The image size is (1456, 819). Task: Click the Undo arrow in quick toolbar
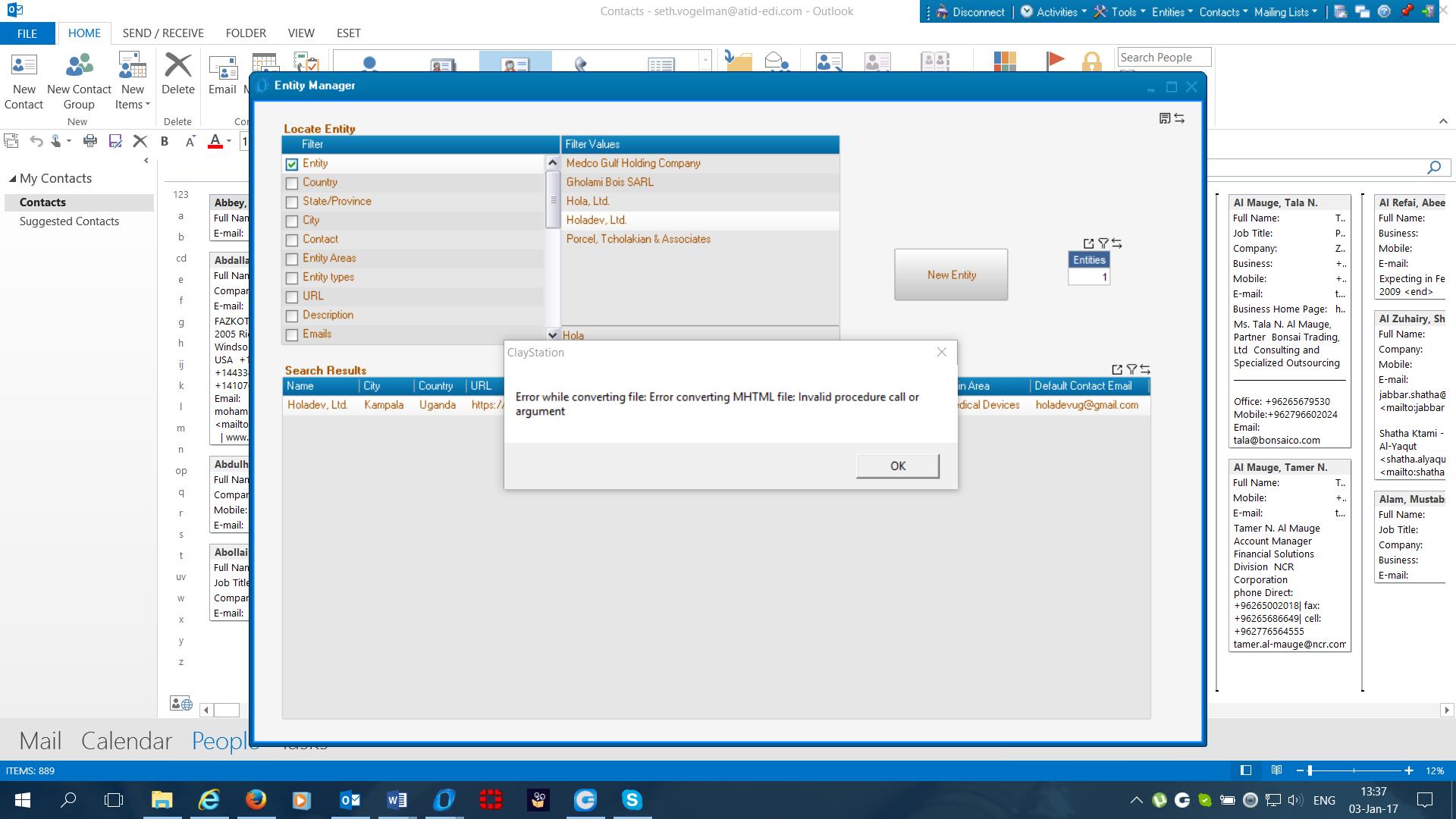tap(36, 140)
